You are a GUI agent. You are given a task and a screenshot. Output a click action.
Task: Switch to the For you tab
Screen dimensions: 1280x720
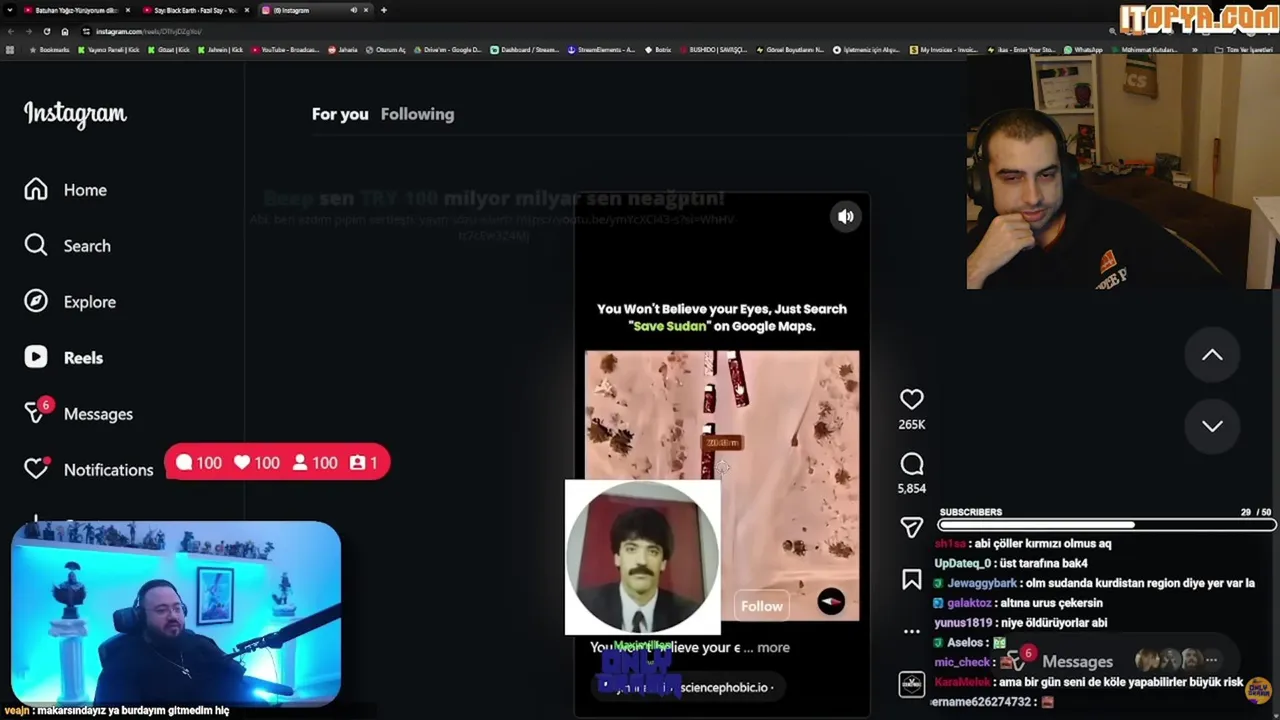point(340,114)
